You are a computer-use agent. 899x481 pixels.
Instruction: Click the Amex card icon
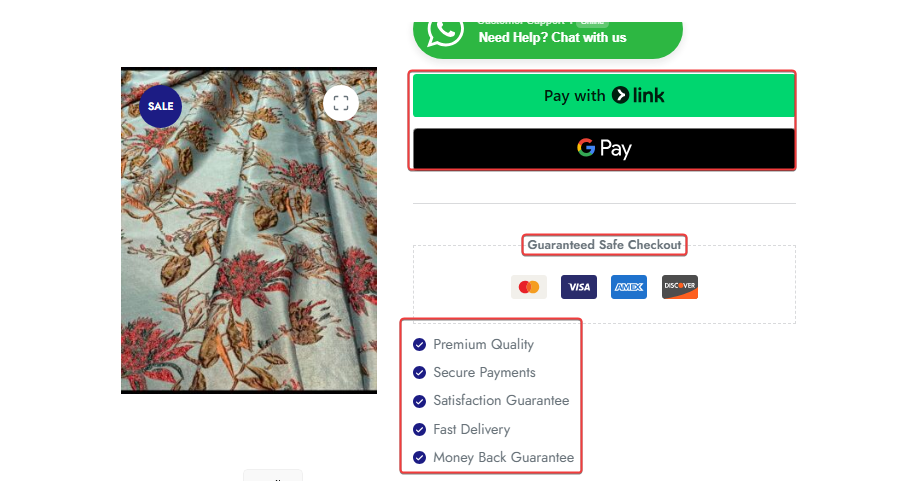(629, 287)
